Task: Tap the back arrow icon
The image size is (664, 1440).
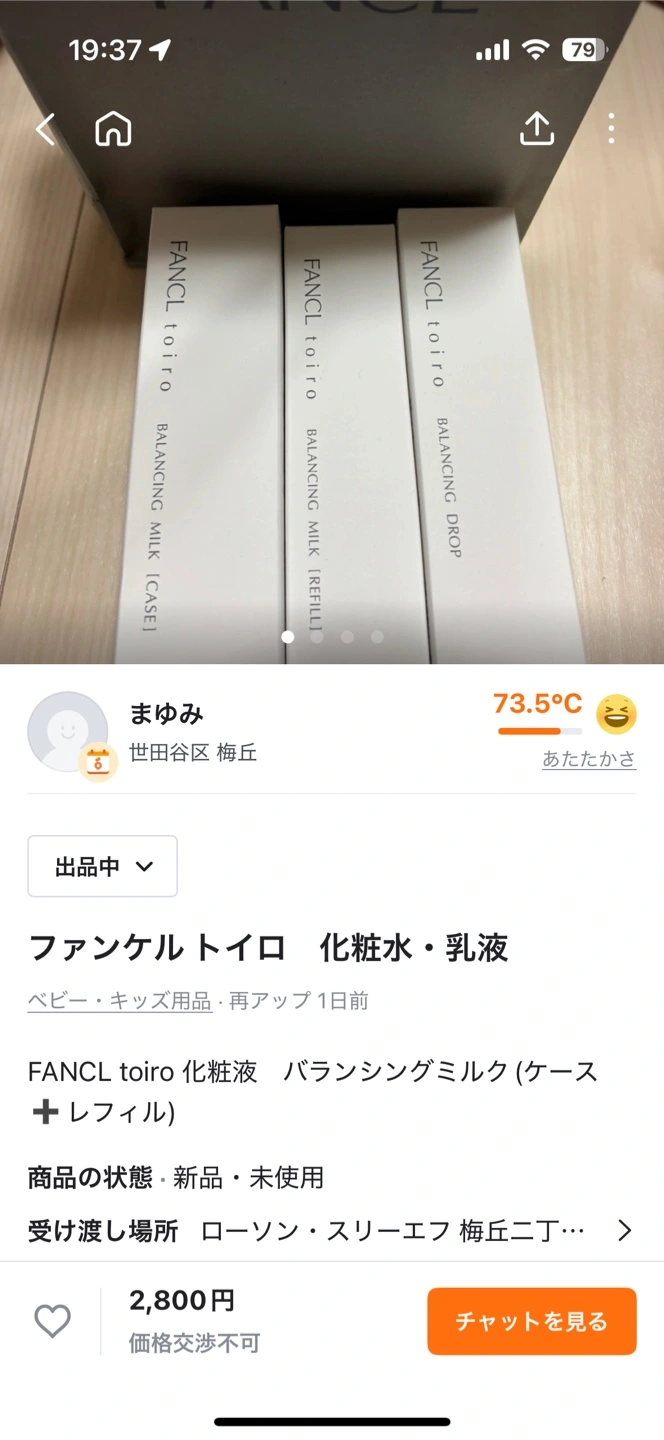Action: tap(45, 129)
